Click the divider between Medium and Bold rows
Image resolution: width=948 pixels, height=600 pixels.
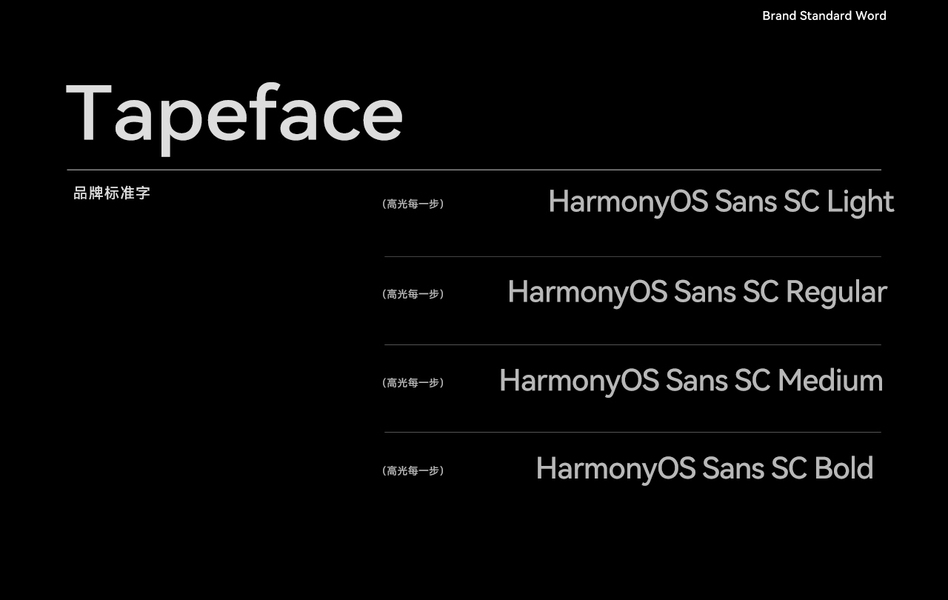click(x=632, y=433)
